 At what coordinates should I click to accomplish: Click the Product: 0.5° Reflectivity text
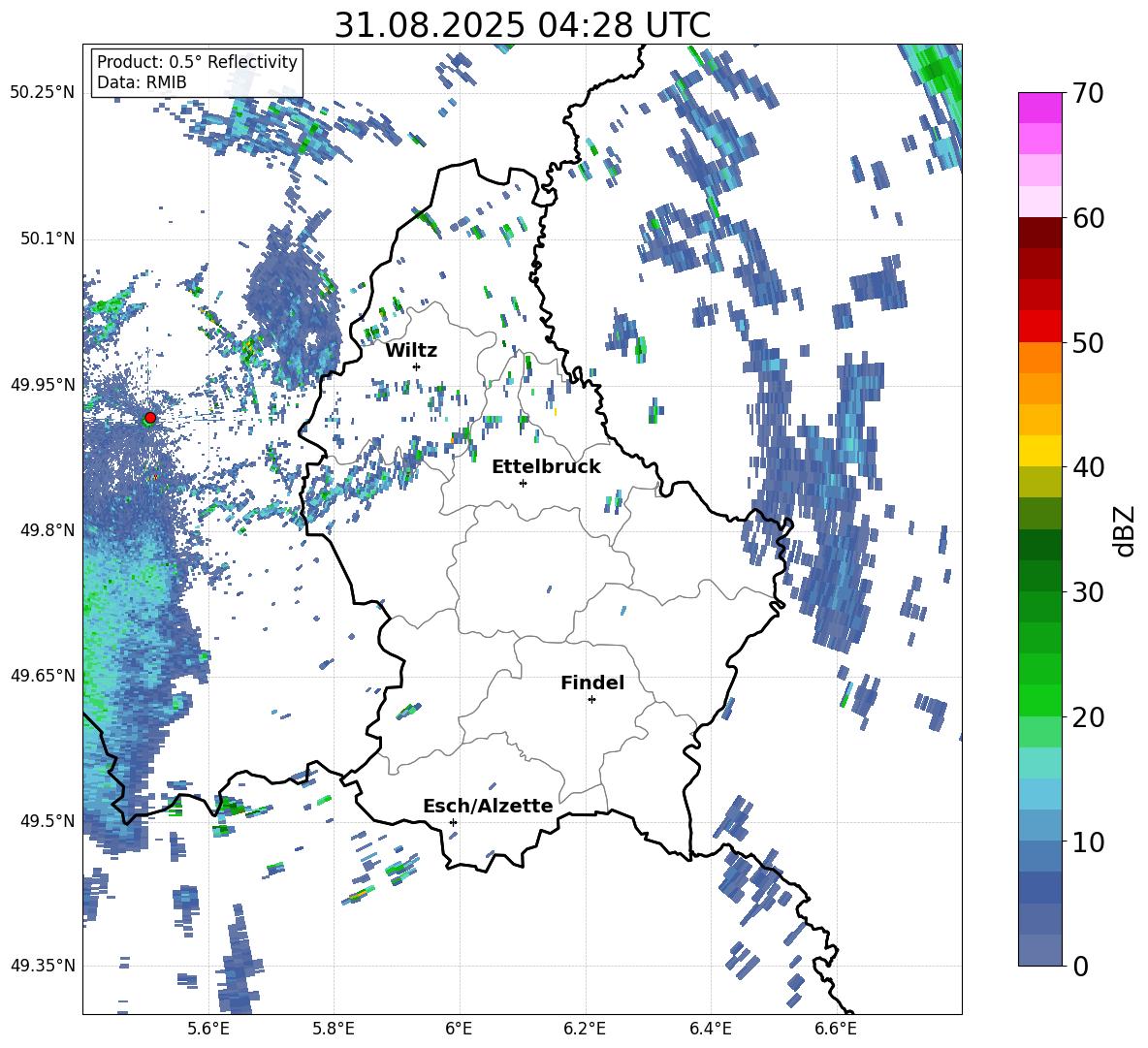tap(197, 62)
